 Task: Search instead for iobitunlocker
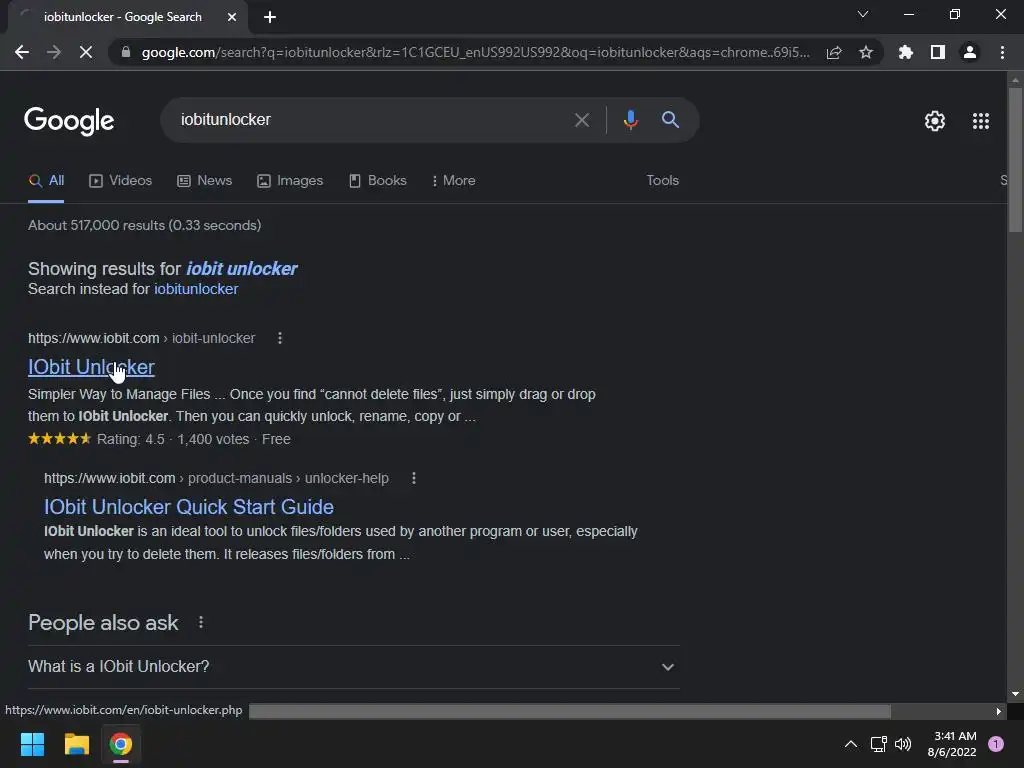coord(196,289)
